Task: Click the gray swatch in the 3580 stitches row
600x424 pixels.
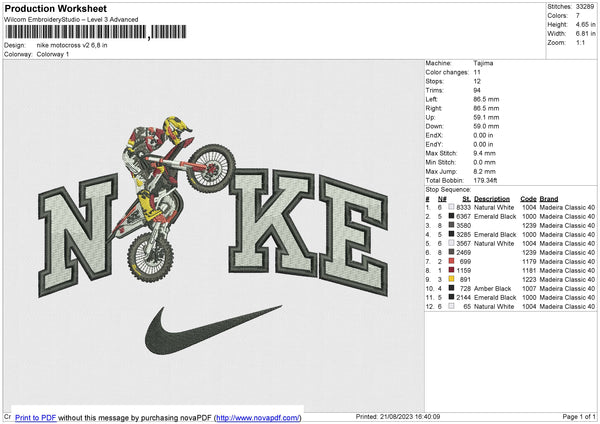Action: (452, 225)
